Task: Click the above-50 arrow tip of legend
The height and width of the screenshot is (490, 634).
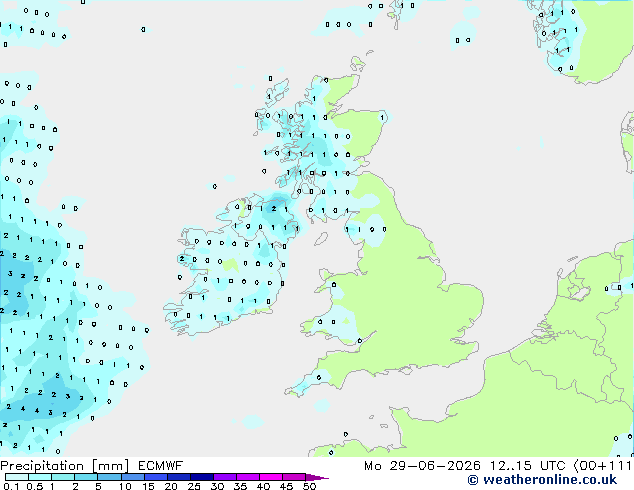Action: [x=317, y=477]
